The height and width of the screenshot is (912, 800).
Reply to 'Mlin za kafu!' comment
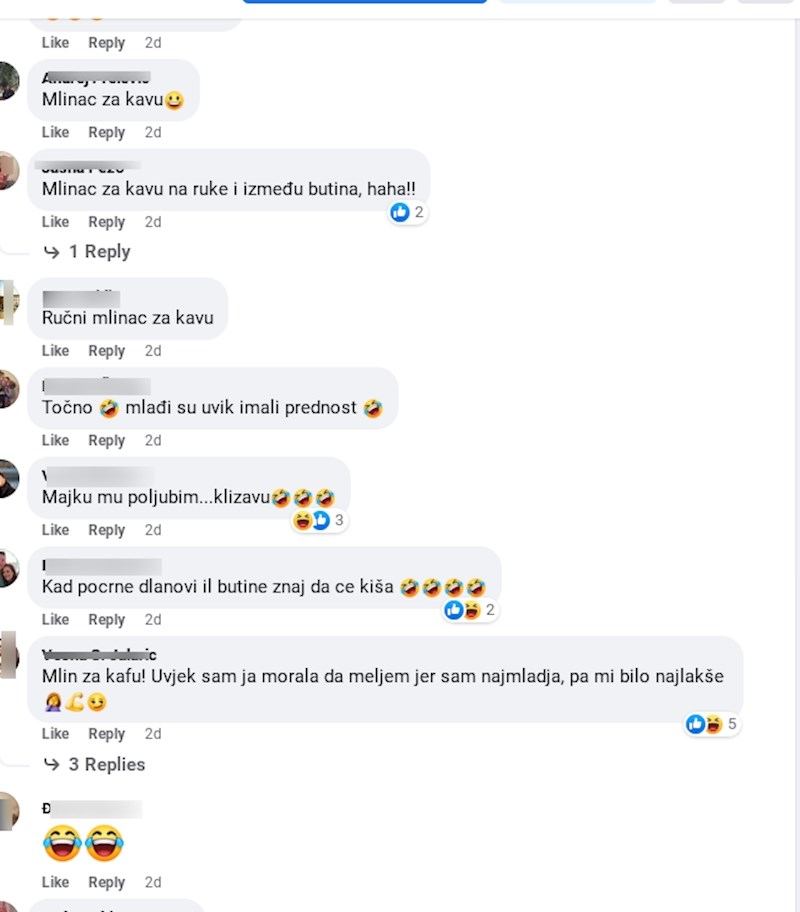106,734
